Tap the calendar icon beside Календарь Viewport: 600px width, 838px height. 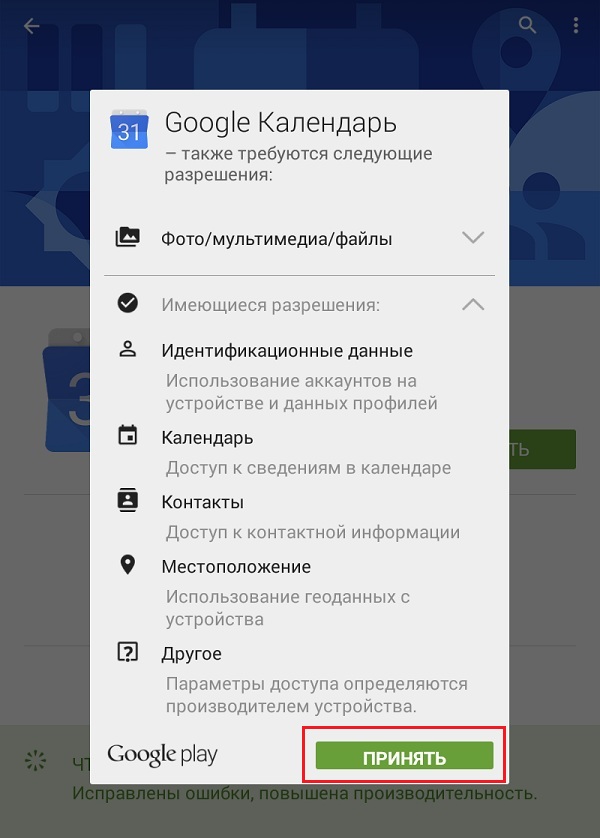tap(128, 435)
